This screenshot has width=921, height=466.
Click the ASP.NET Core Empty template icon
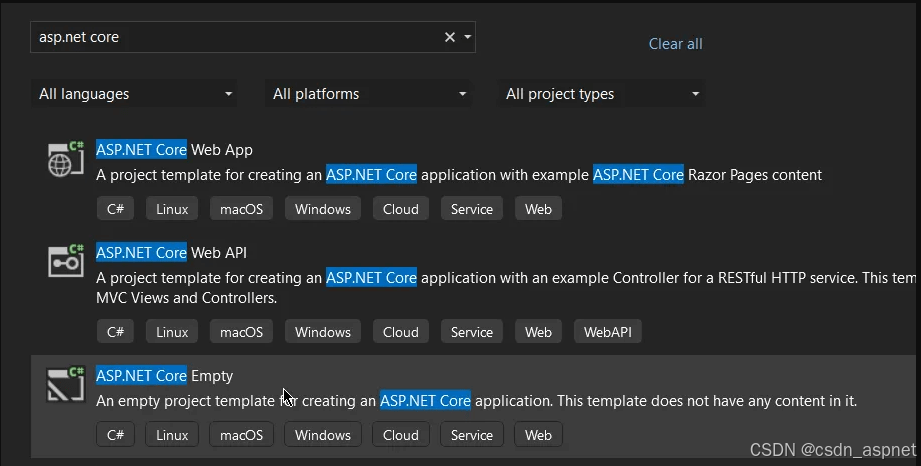click(66, 384)
